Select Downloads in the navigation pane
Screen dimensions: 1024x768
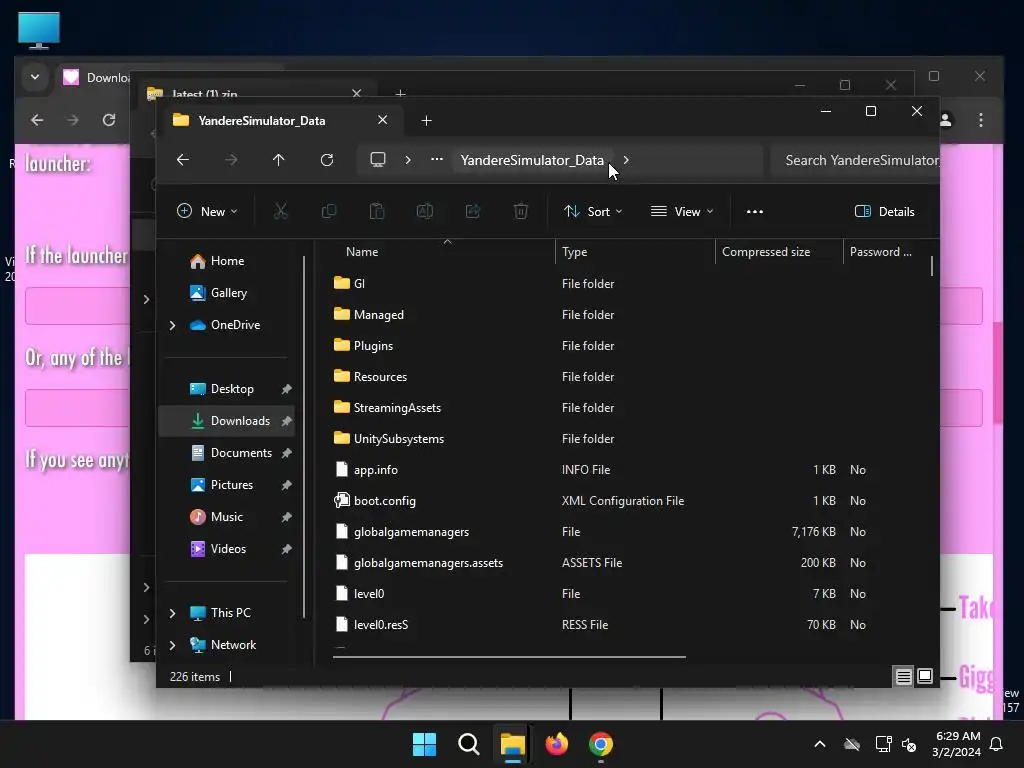pyautogui.click(x=227, y=421)
